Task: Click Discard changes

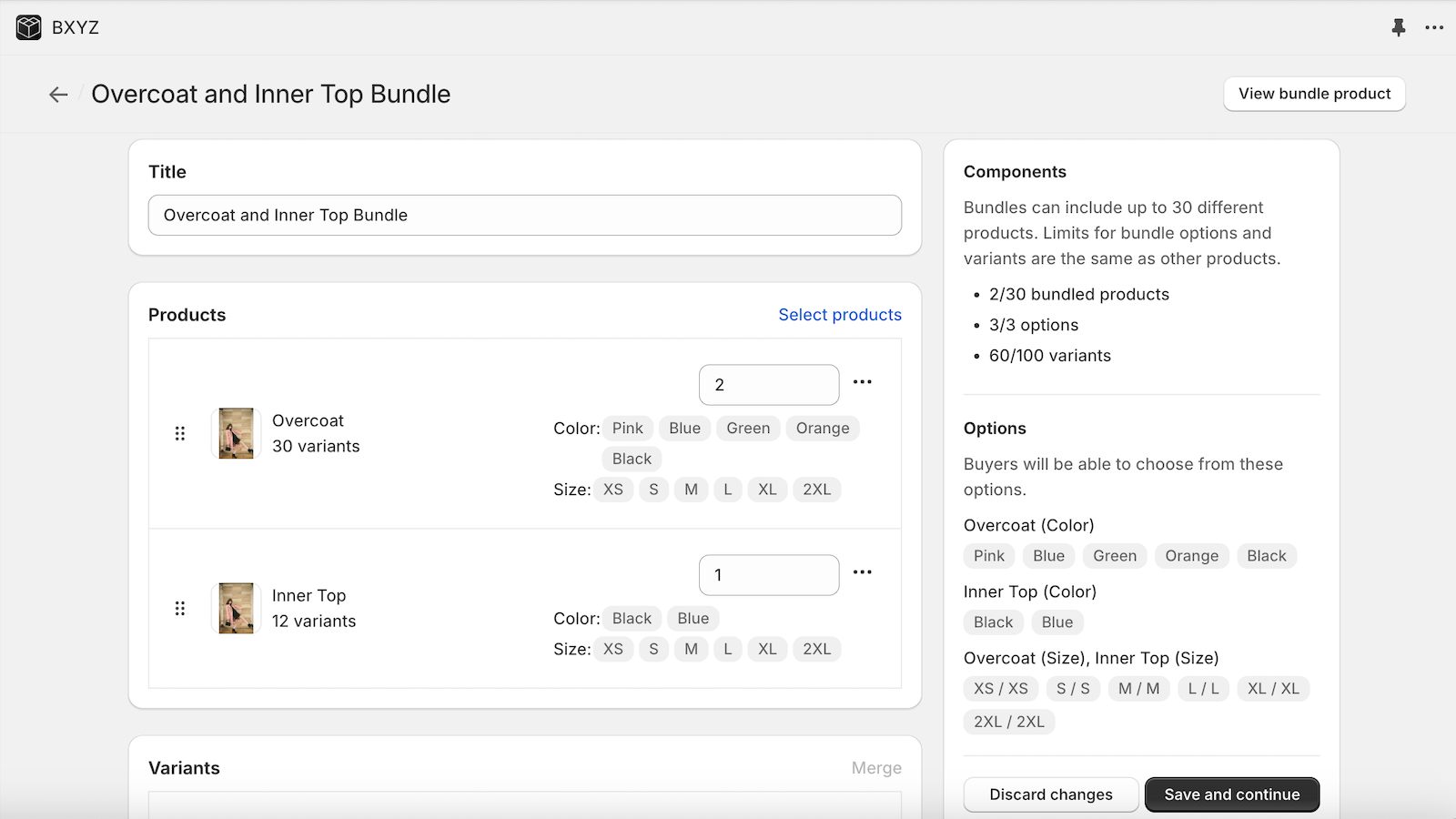Action: 1050,794
